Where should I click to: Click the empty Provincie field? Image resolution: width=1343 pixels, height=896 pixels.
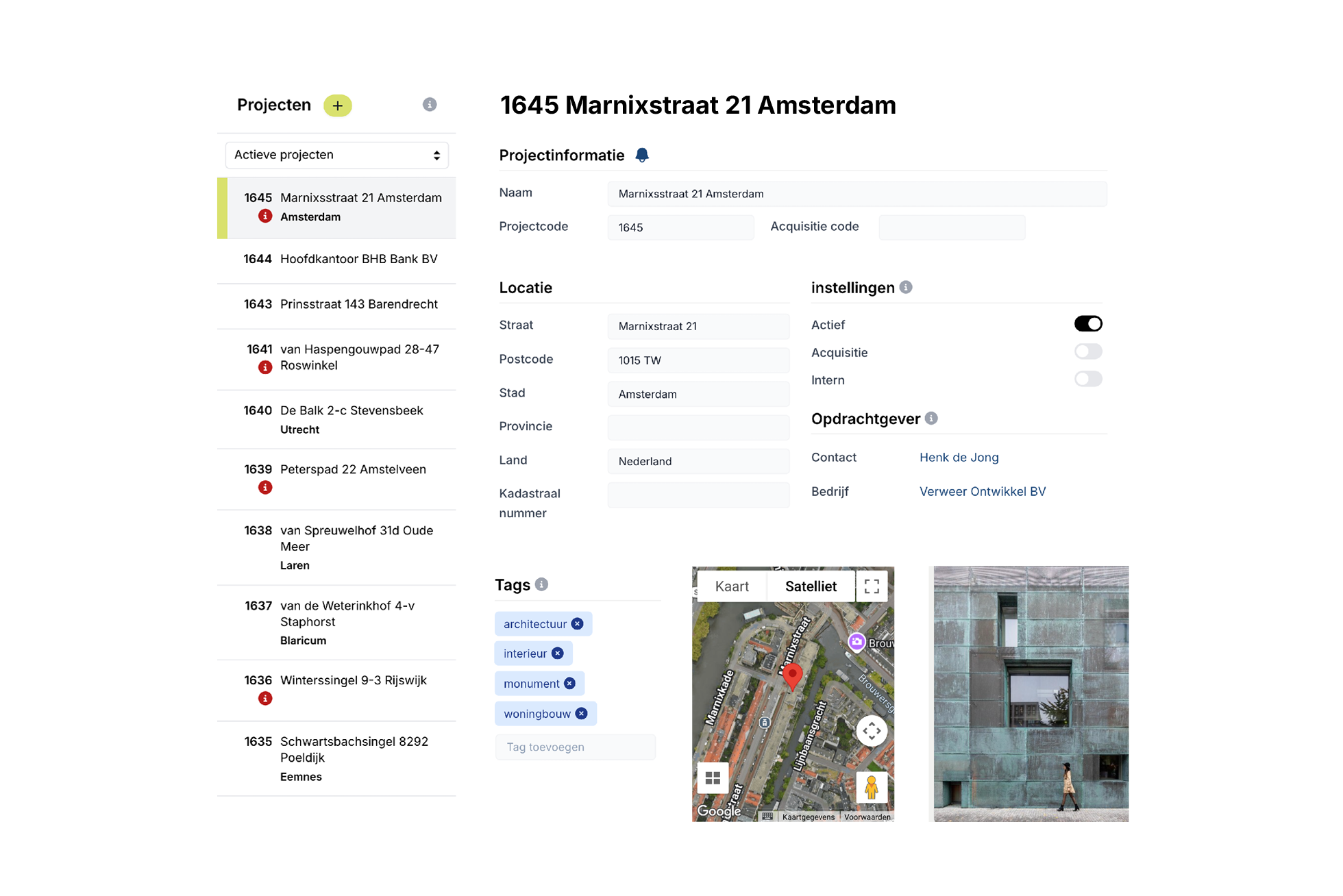(x=698, y=427)
